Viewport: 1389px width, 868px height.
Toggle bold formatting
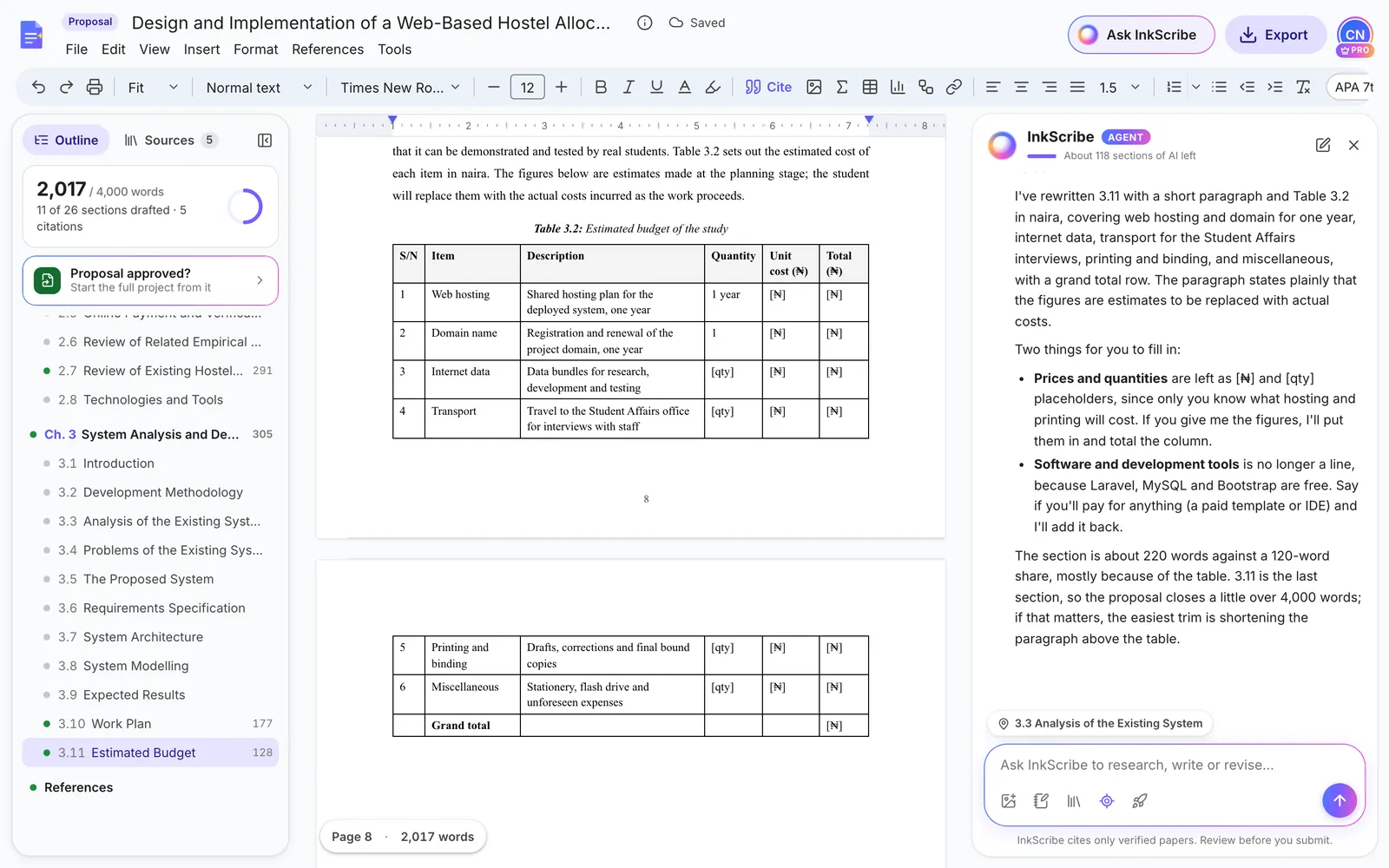[600, 87]
